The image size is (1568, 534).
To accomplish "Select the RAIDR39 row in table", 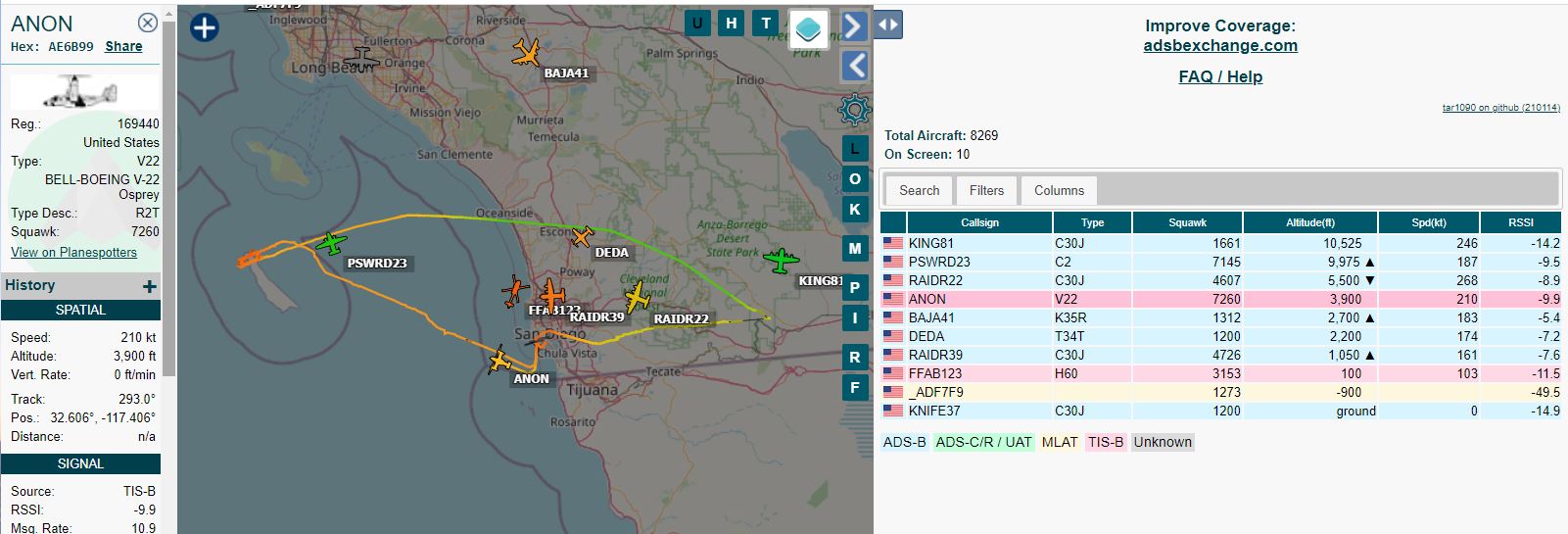I will point(1221,355).
